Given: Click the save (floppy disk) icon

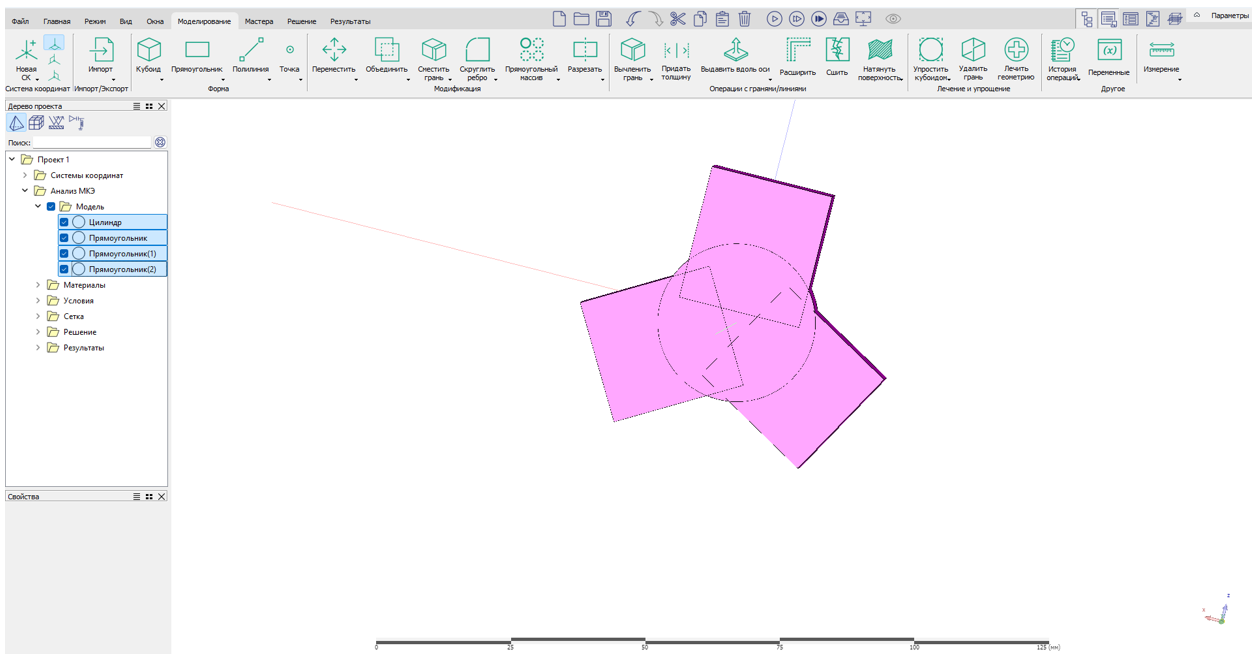Looking at the screenshot, I should 604,19.
